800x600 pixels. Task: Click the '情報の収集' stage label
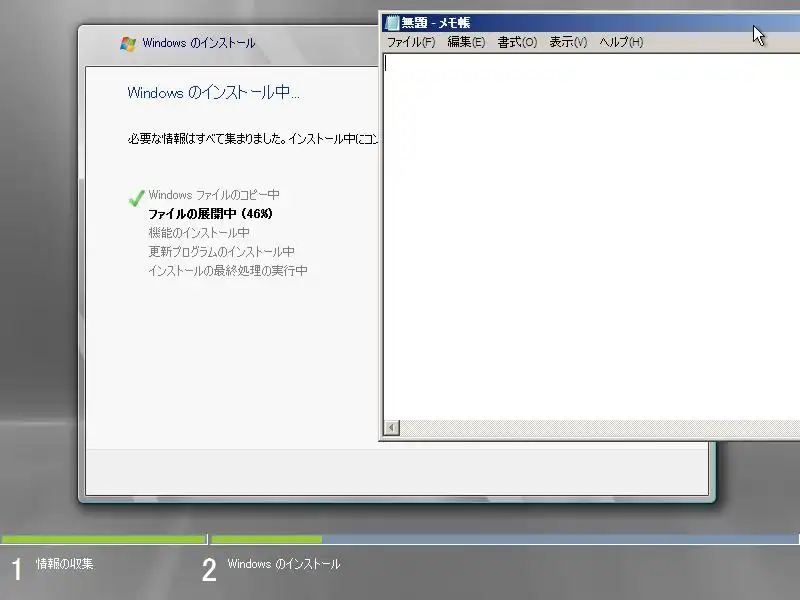tap(64, 564)
